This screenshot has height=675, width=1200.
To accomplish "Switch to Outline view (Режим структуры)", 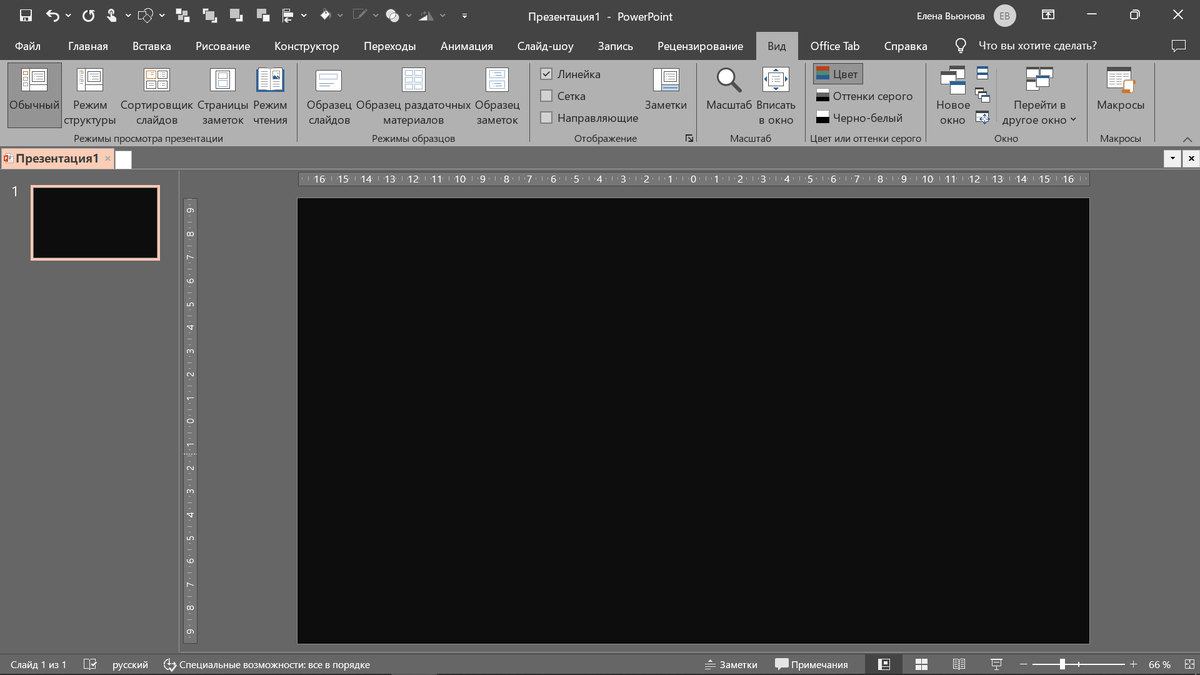I will click(x=90, y=95).
